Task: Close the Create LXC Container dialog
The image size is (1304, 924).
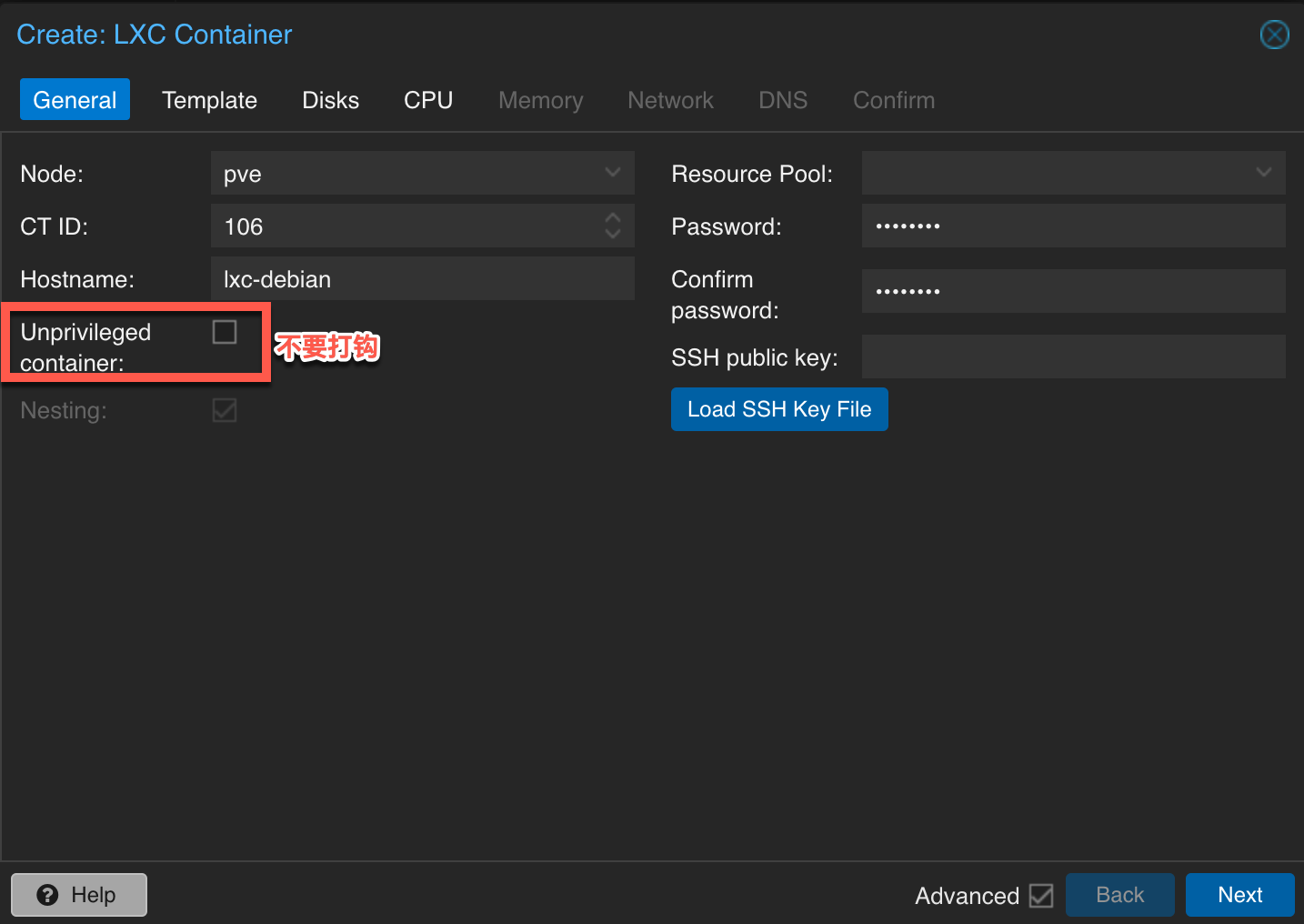Action: tap(1274, 35)
